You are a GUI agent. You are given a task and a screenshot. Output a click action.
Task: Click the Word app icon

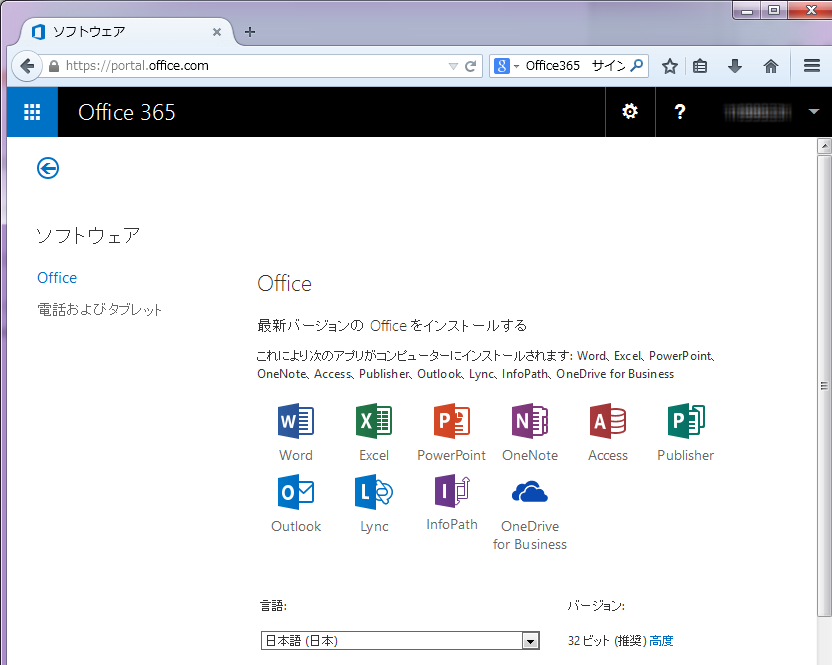[x=296, y=421]
